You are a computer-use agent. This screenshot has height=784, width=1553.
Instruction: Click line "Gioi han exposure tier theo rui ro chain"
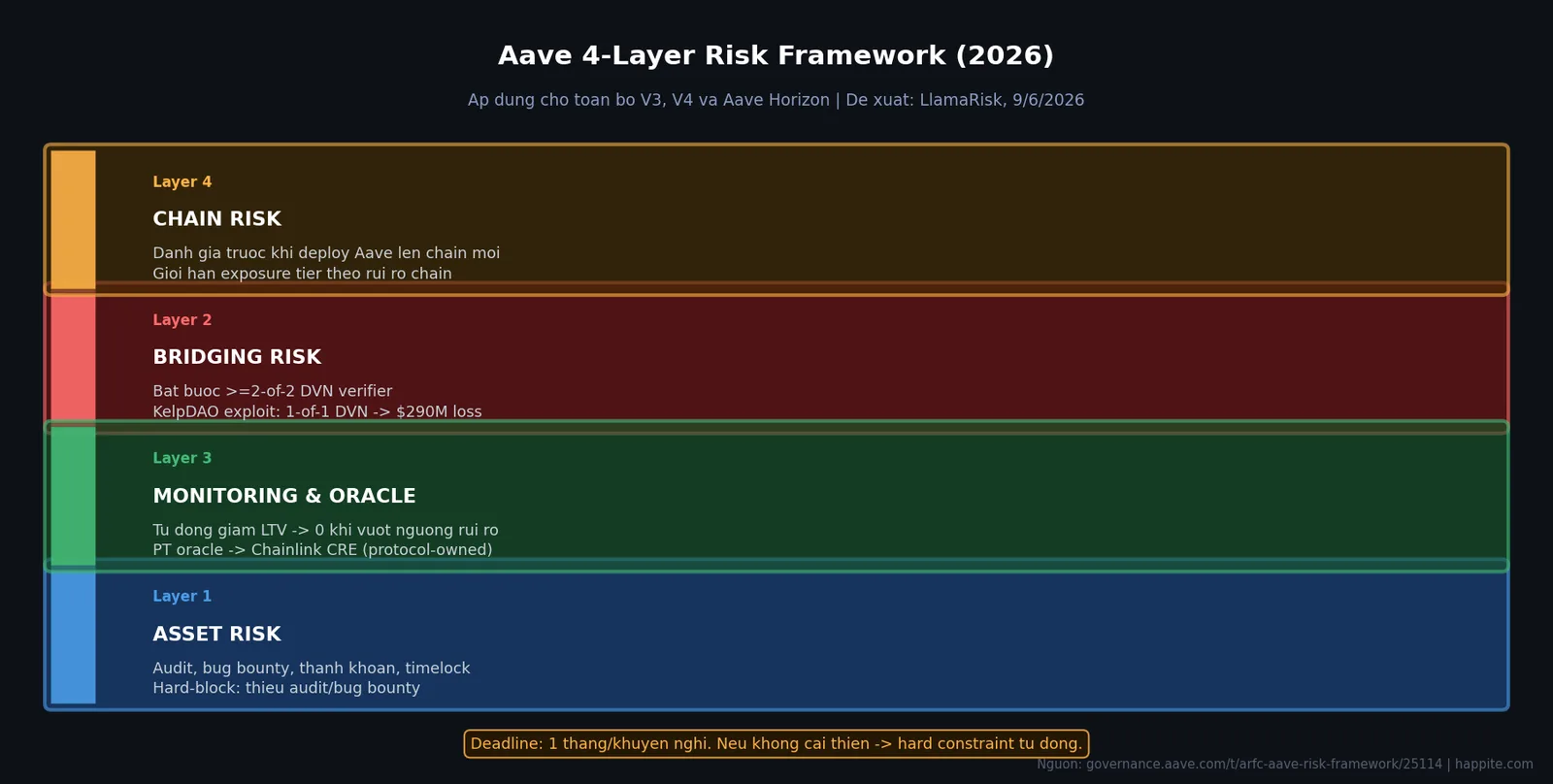(302, 274)
